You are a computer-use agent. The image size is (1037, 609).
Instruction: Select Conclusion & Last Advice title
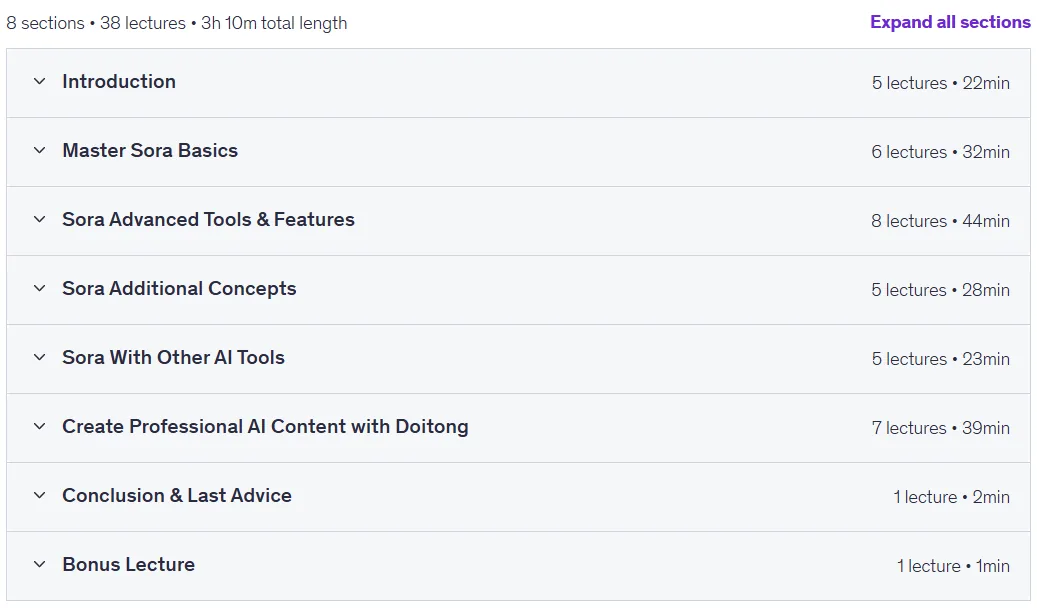tap(177, 495)
